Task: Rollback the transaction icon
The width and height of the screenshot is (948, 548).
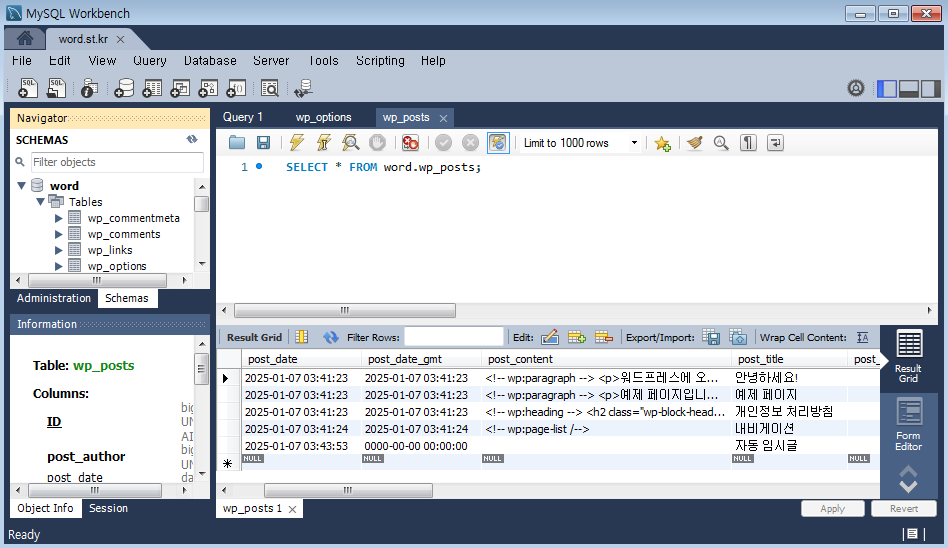Action: pos(470,143)
